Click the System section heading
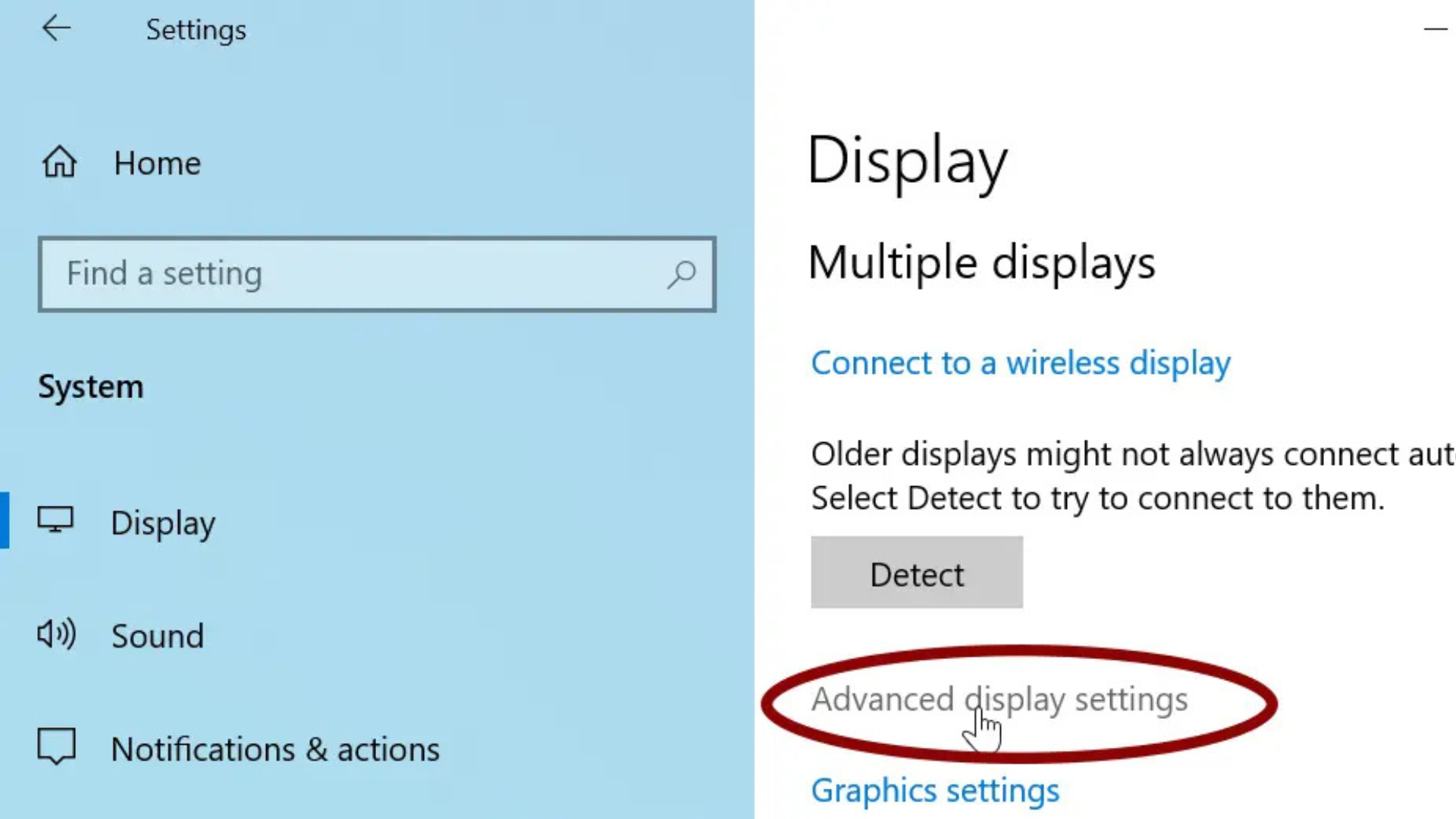Image resolution: width=1456 pixels, height=819 pixels. [x=91, y=387]
